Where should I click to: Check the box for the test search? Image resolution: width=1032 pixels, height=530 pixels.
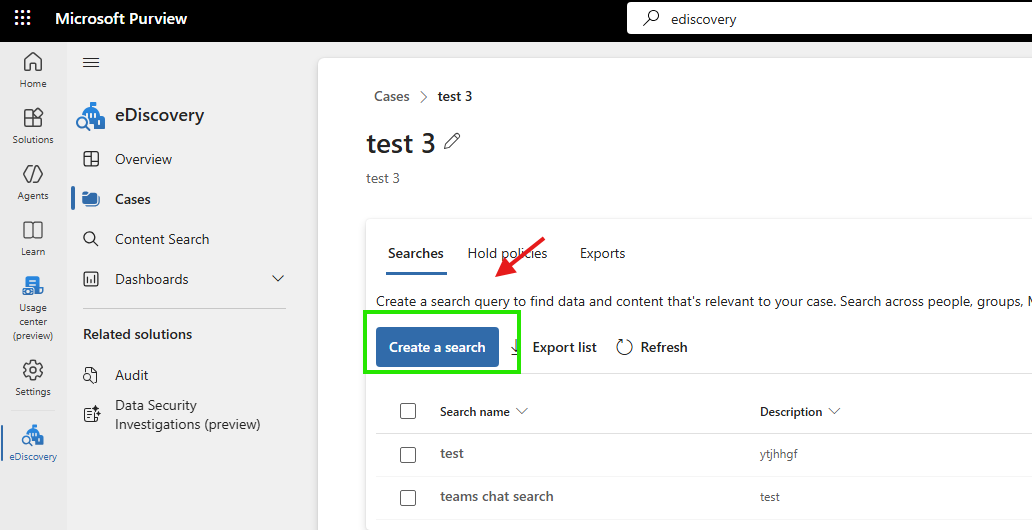coord(408,454)
